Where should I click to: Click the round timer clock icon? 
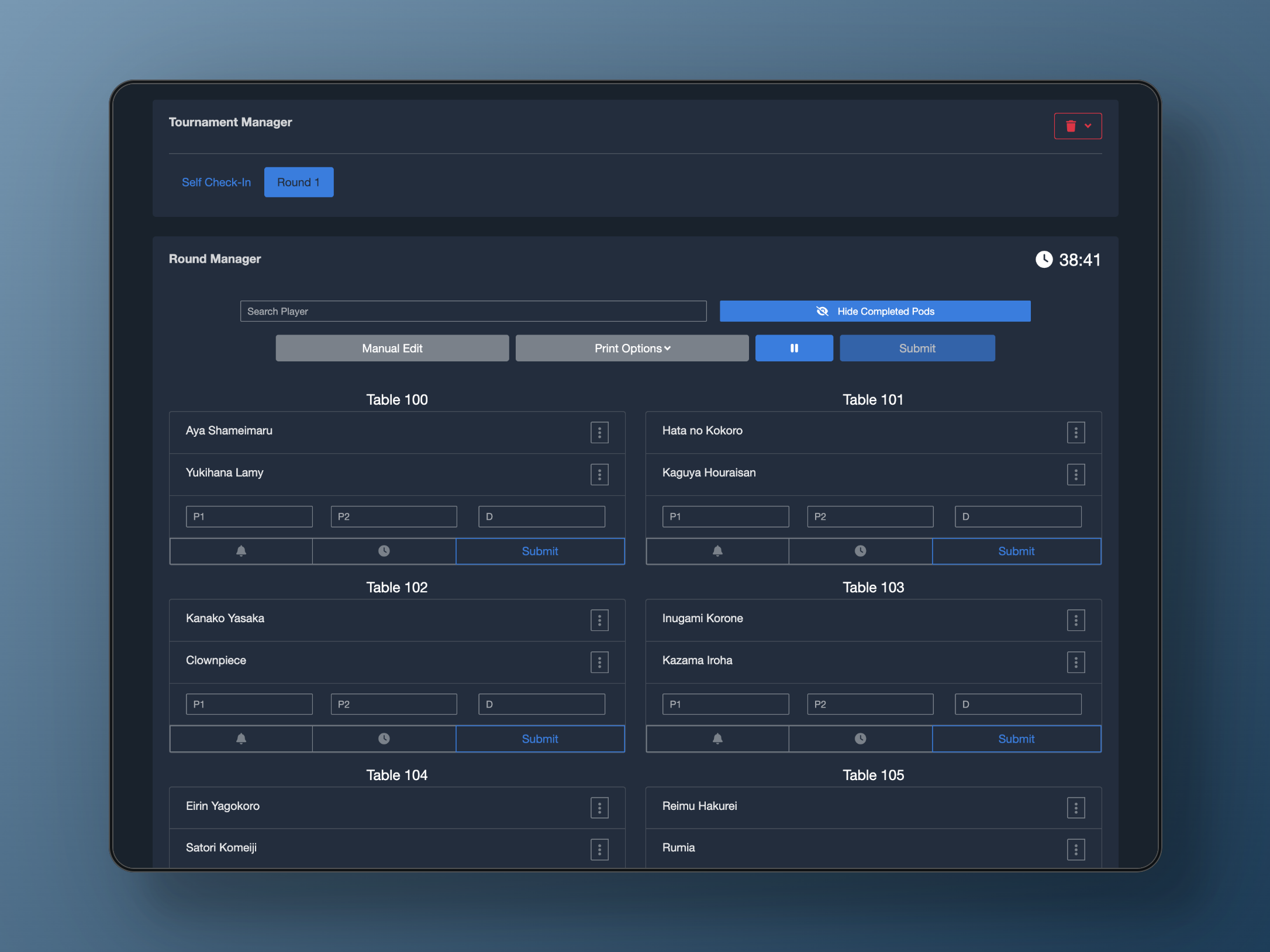[x=1044, y=260]
